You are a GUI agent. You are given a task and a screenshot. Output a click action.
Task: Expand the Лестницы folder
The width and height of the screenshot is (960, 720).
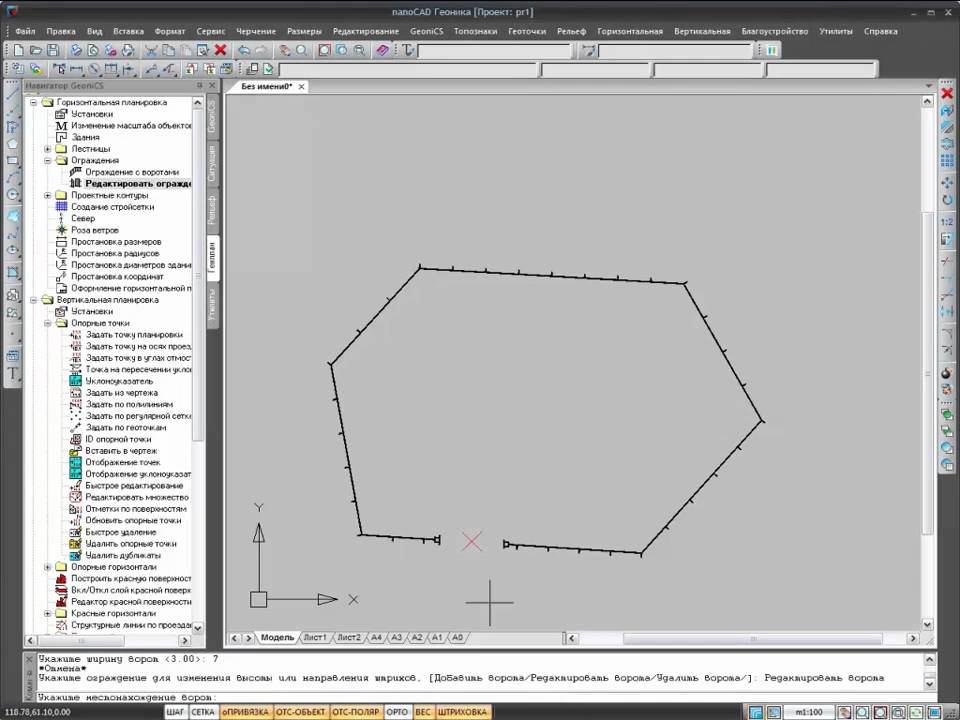coord(48,149)
